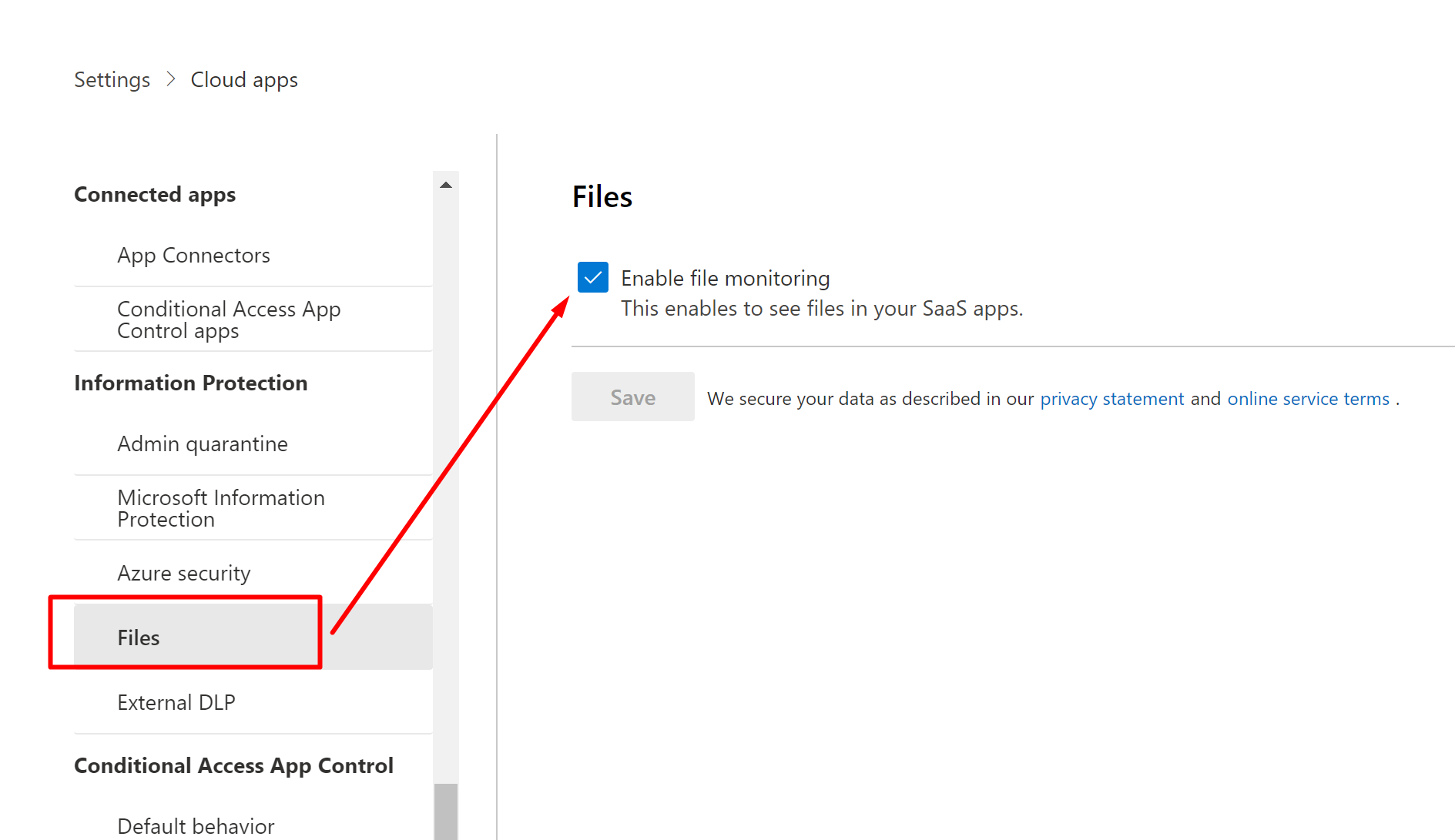Open Default behavior settings
Screen dimensions: 1455x840
coord(196,826)
